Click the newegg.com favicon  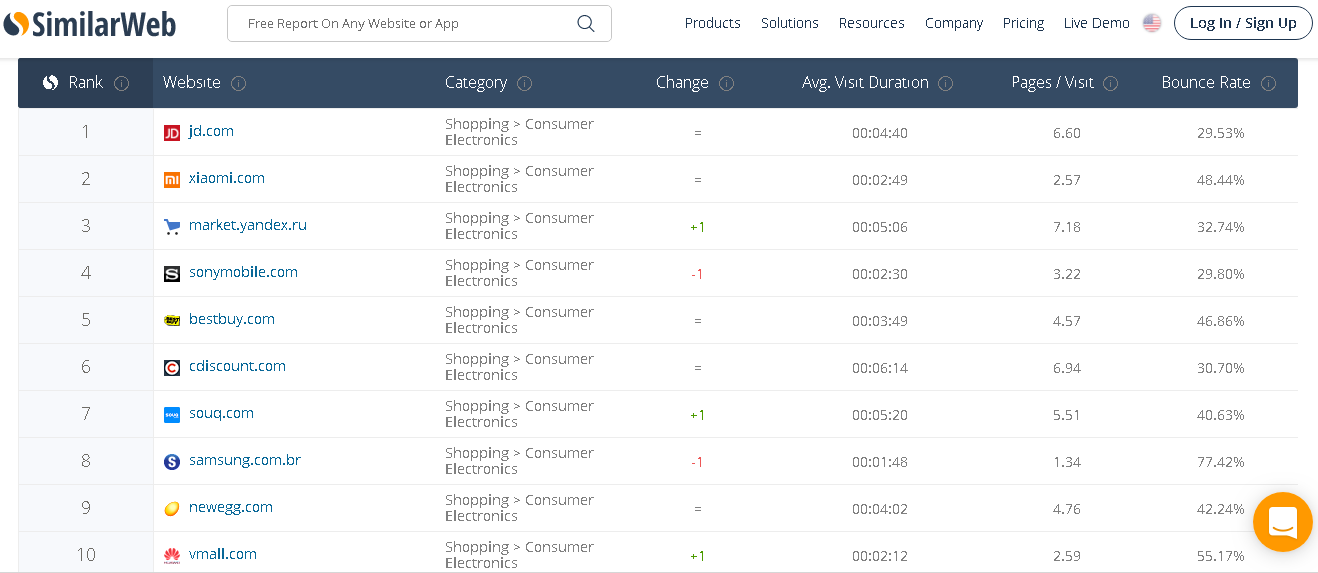coord(172,508)
